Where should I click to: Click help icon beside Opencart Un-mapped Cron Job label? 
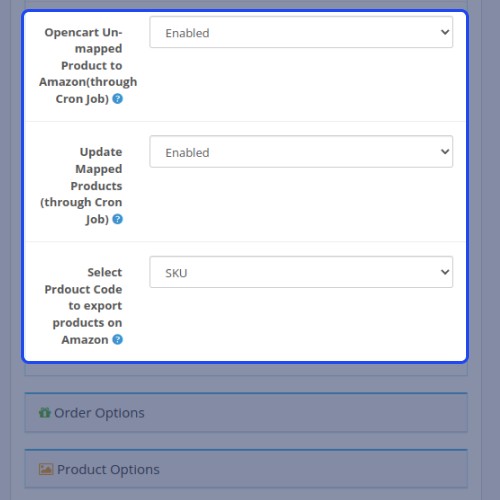117,99
